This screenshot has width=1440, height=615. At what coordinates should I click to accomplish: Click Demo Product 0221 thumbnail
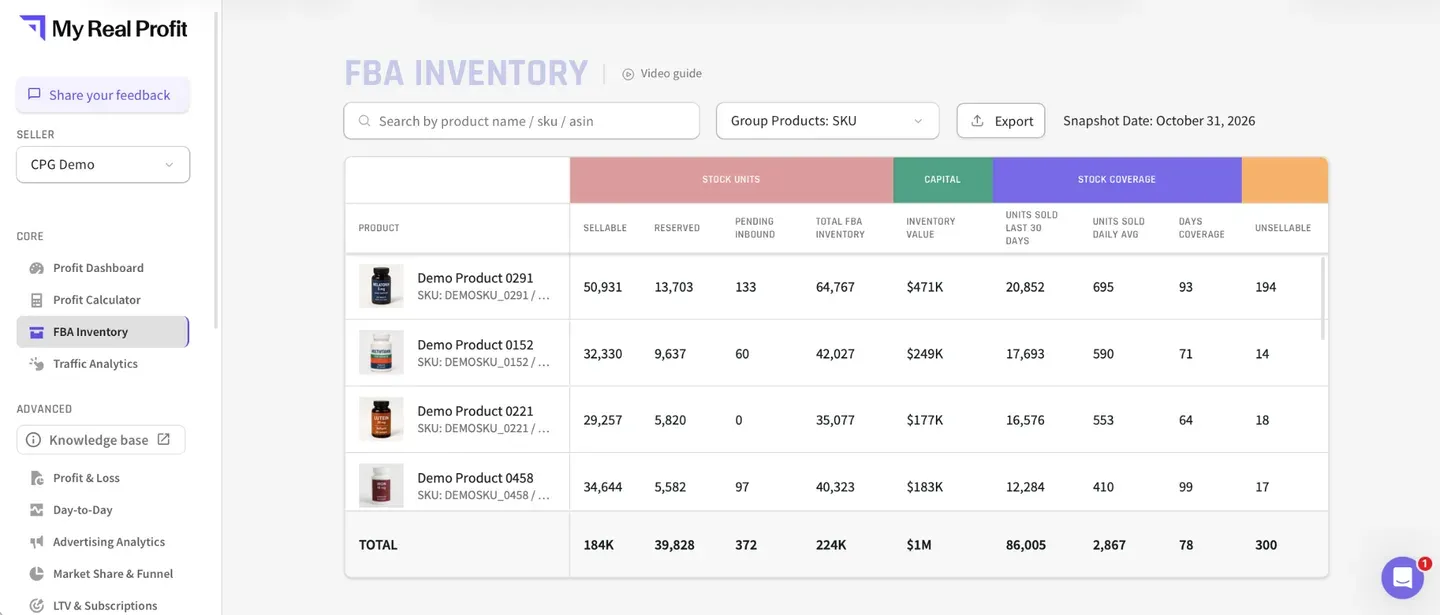pos(381,419)
